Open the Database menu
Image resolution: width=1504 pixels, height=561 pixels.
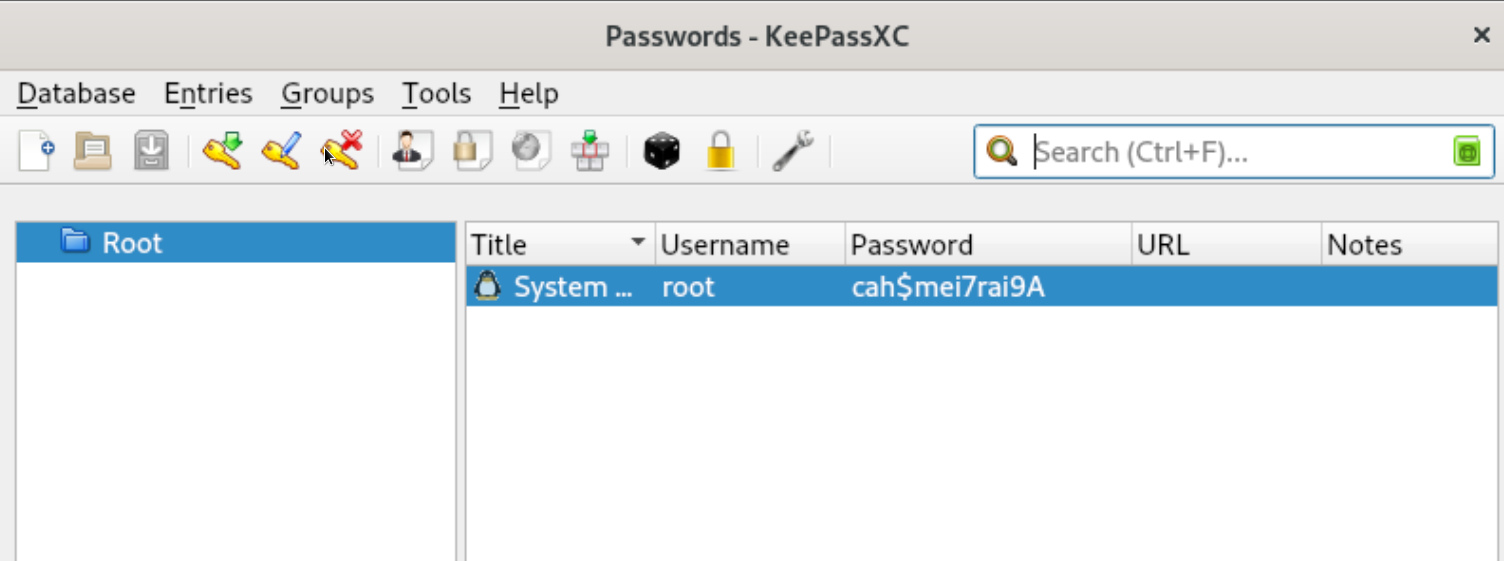[x=76, y=94]
